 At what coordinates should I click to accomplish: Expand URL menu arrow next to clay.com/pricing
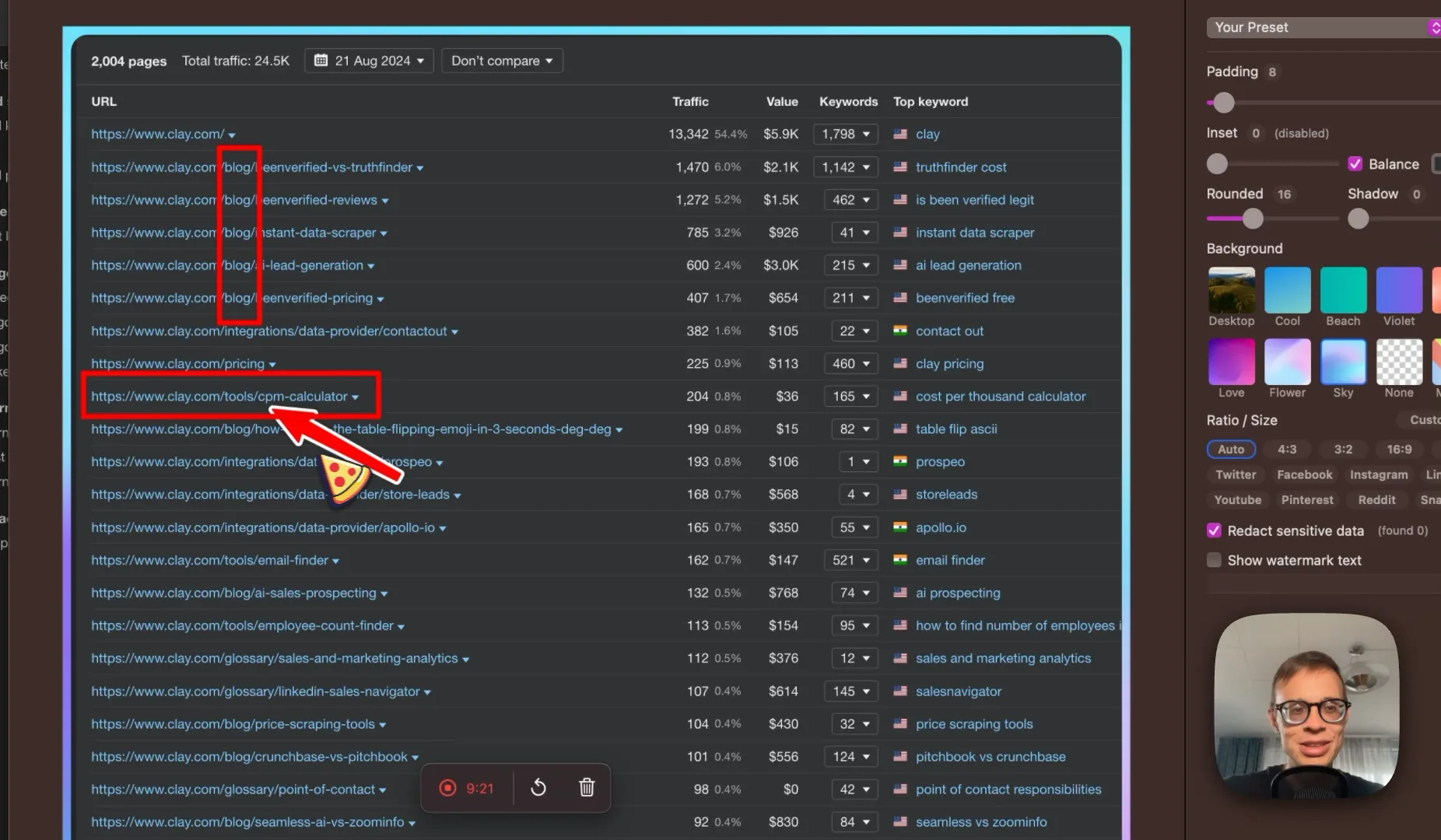(272, 365)
